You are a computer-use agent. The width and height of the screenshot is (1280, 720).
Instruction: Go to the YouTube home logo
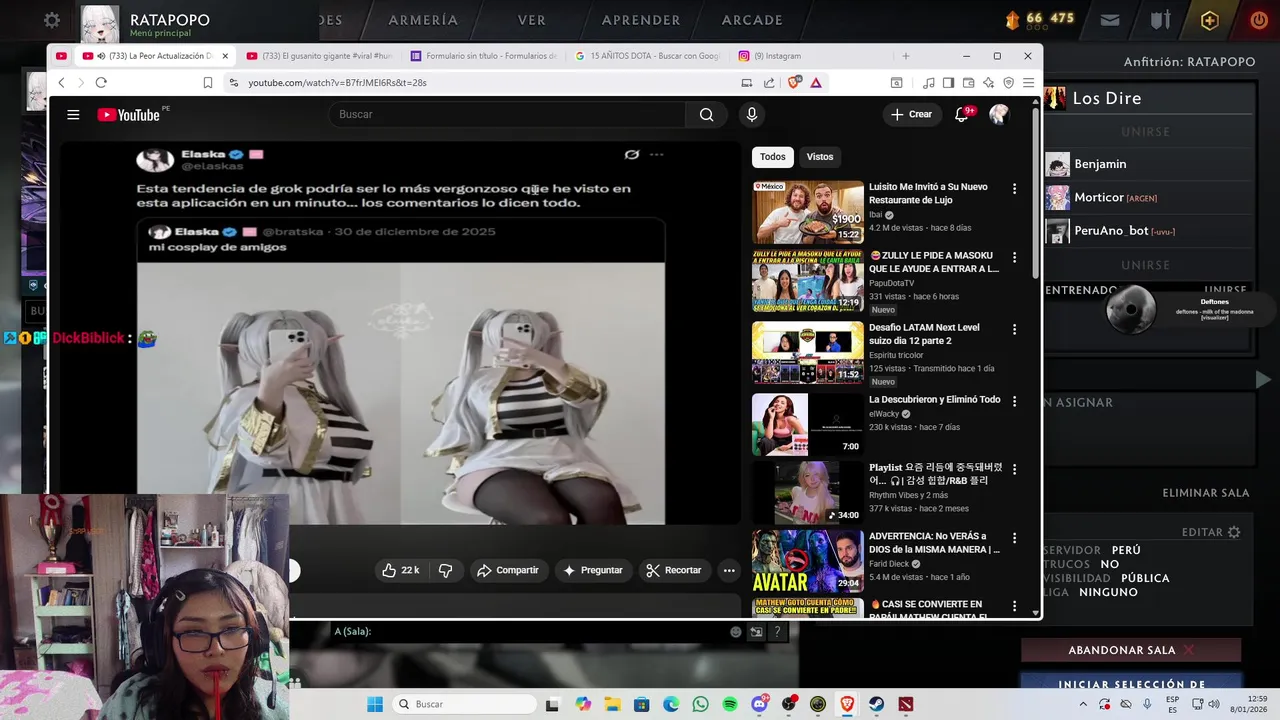[x=129, y=115]
